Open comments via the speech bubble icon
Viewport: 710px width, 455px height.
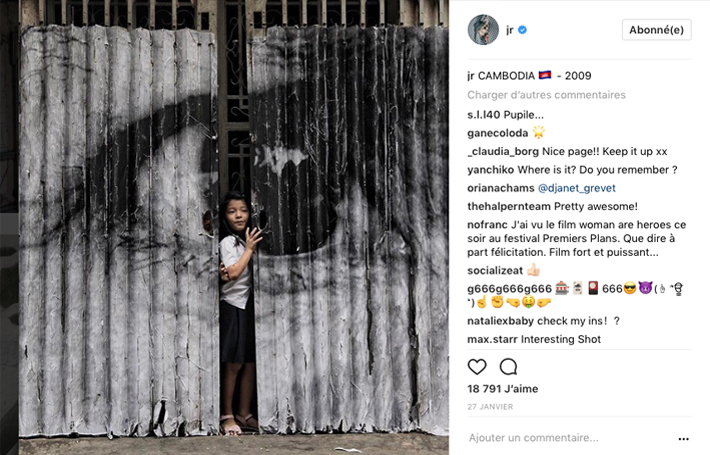508,367
